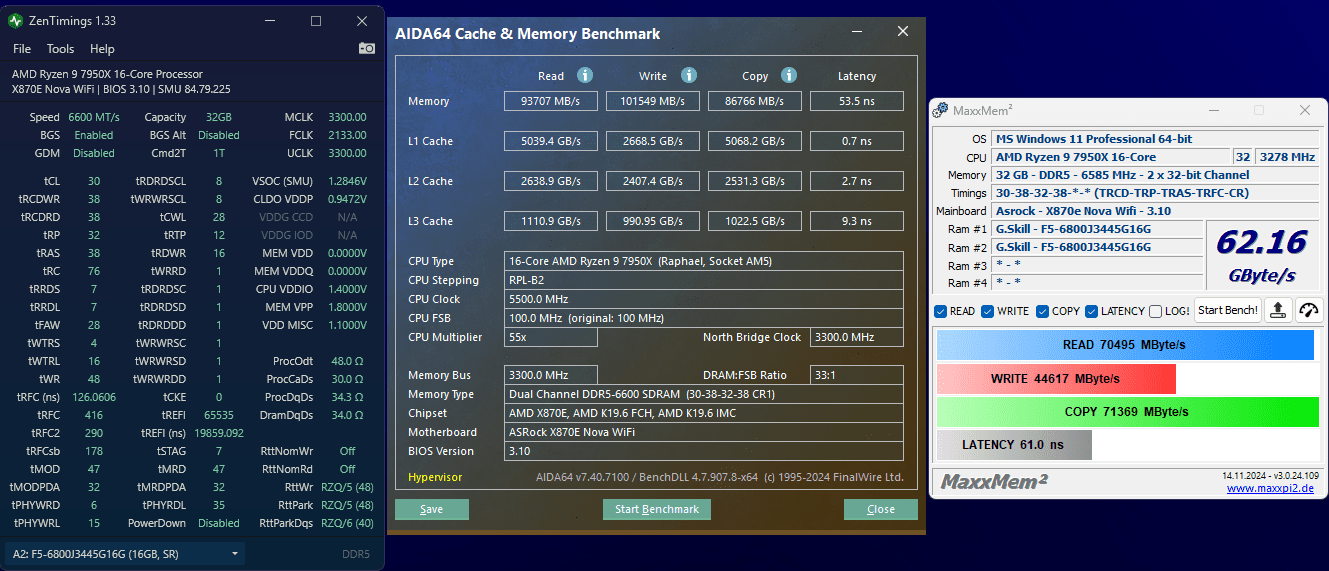Click the MaxxMem Timings 30-38-32-38 value
Image resolution: width=1329 pixels, height=571 pixels.
[x=1154, y=193]
